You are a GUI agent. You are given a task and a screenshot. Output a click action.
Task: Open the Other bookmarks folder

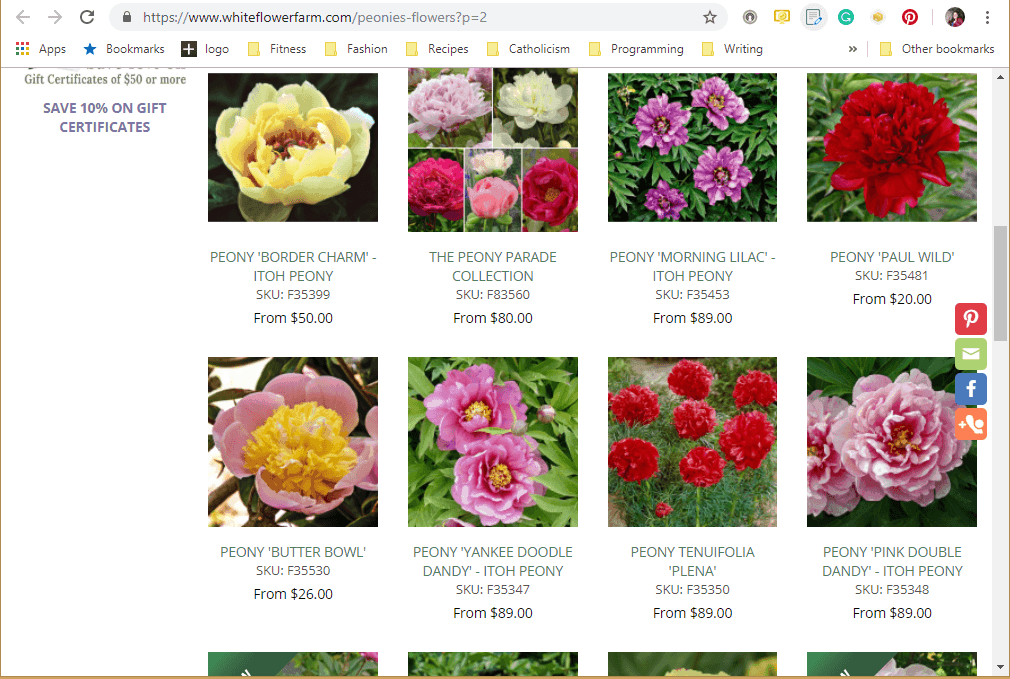(x=936, y=48)
